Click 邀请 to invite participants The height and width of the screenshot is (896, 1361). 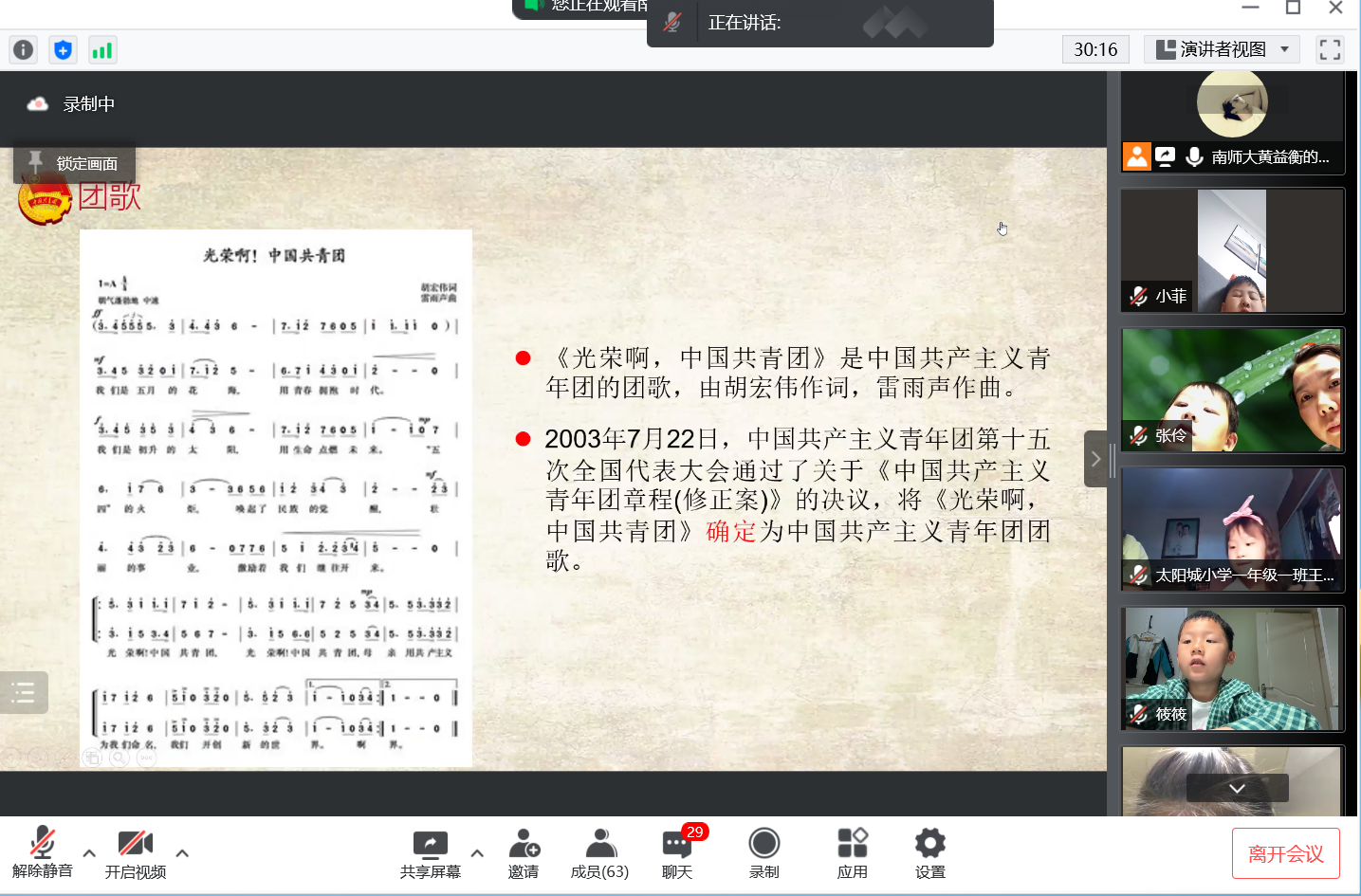[x=524, y=853]
